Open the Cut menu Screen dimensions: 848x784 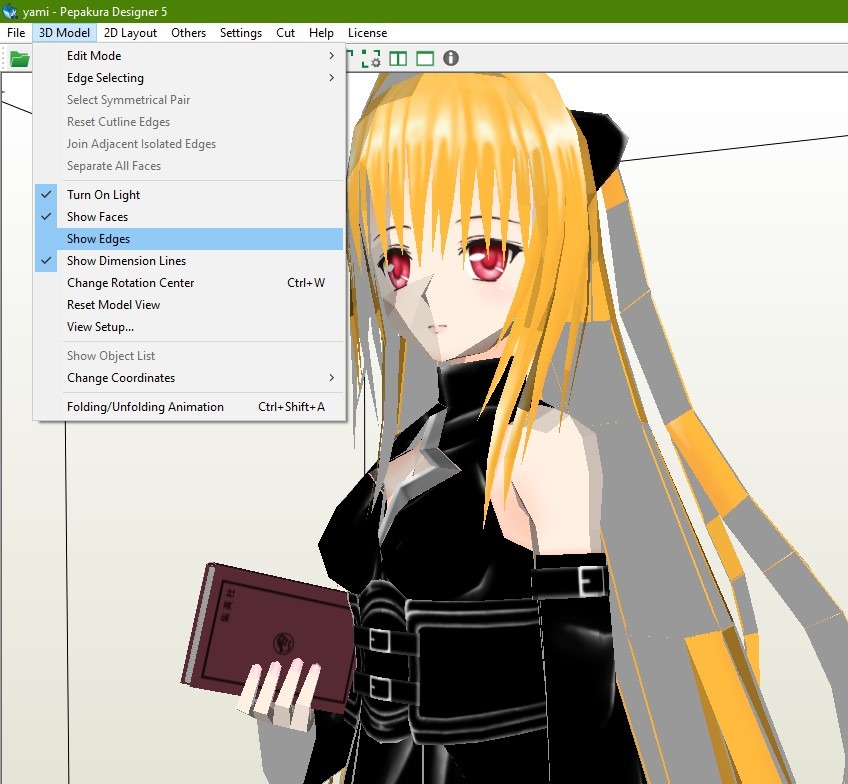[x=285, y=32]
